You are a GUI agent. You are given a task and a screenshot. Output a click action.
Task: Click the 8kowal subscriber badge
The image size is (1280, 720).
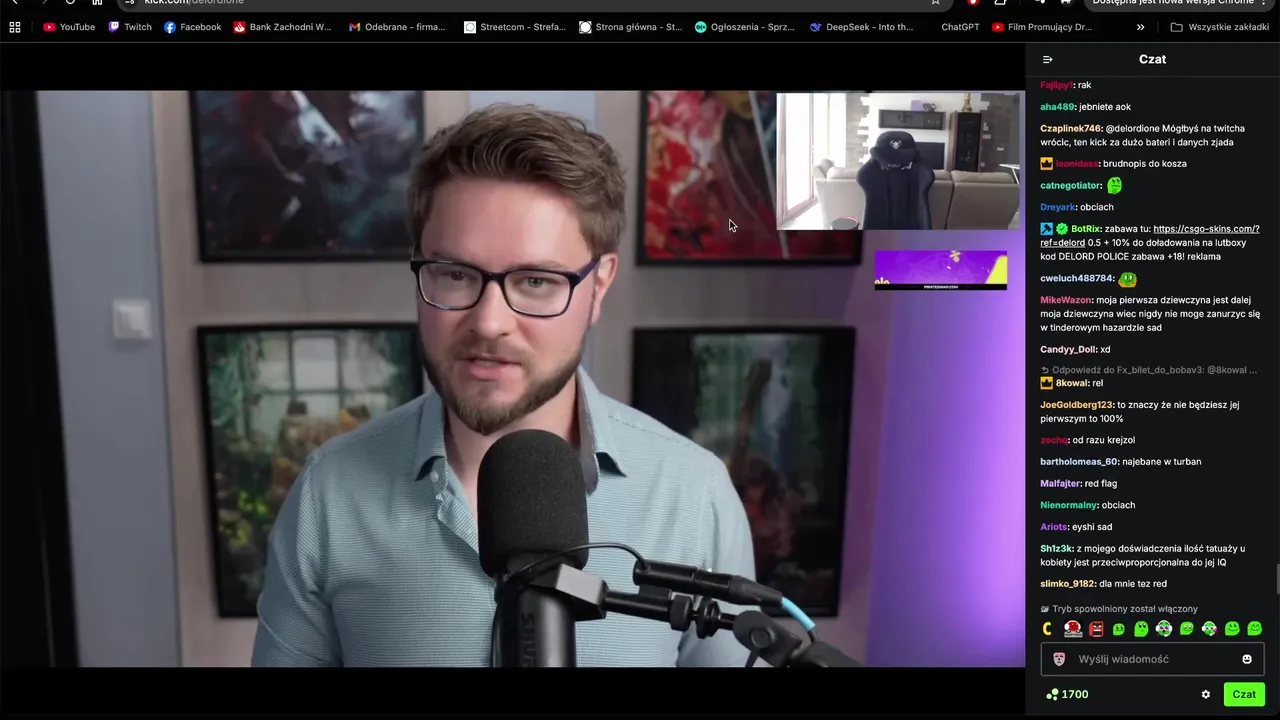point(1047,383)
